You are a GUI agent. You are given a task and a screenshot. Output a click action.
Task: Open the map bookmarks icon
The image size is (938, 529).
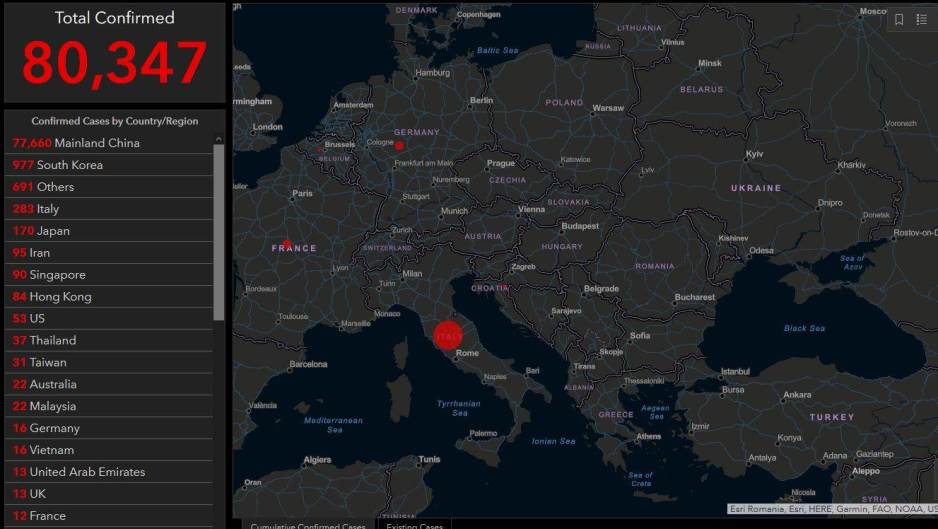[899, 19]
